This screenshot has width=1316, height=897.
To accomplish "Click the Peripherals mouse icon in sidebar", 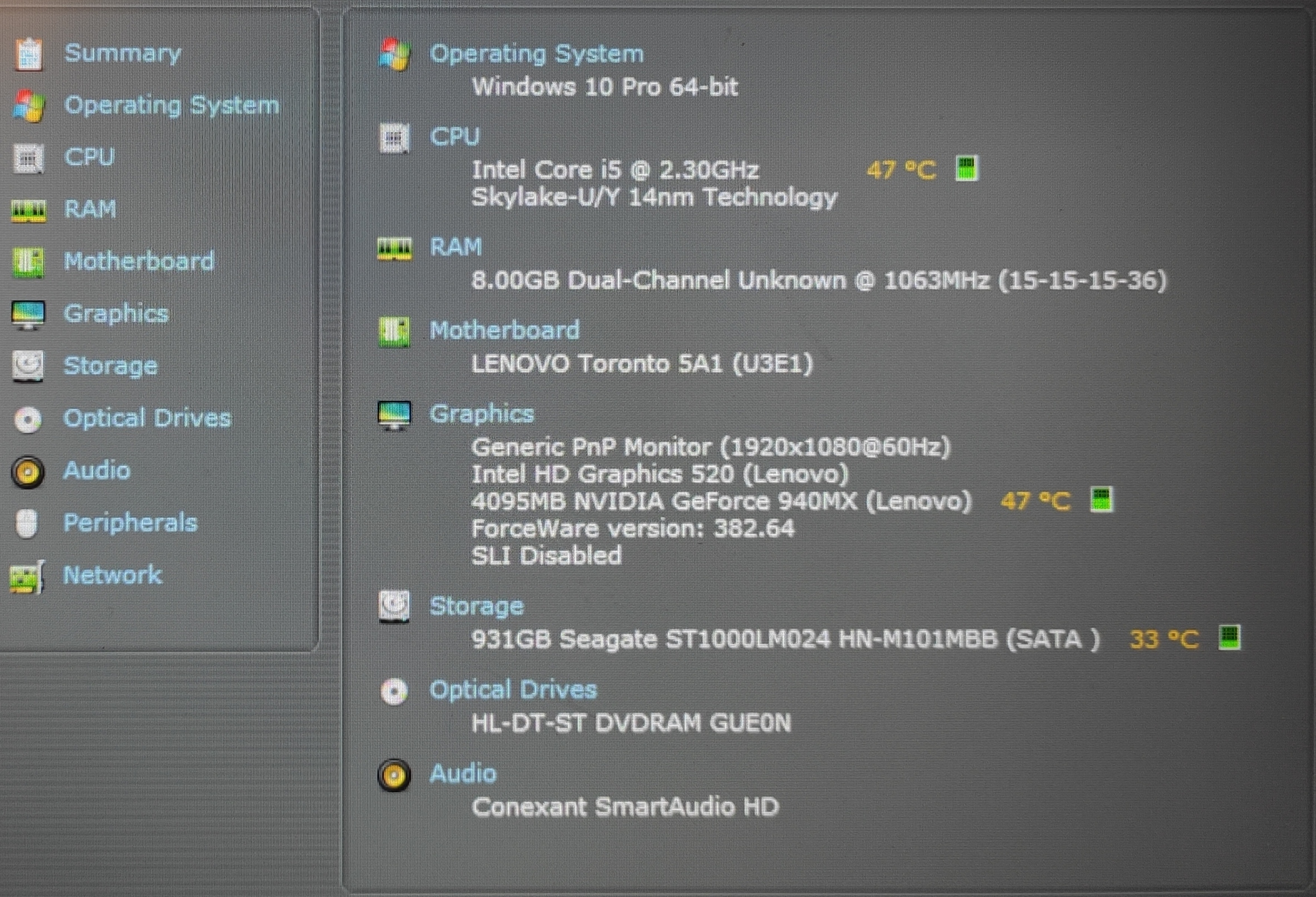I will tap(26, 523).
